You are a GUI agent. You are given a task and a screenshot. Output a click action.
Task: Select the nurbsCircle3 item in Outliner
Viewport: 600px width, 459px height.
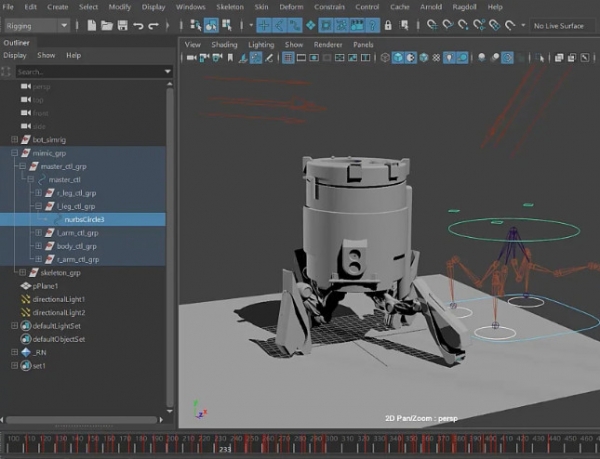[x=83, y=219]
